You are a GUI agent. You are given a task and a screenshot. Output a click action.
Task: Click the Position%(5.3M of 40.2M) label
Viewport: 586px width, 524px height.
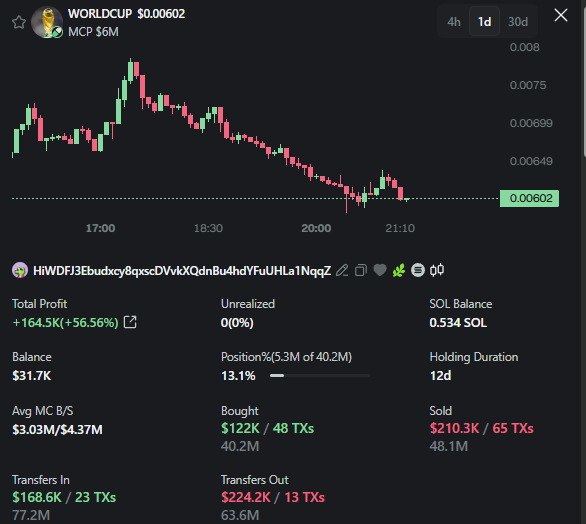(287, 357)
